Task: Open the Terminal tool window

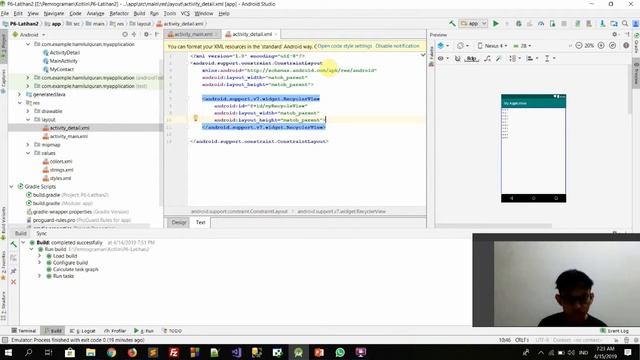Action: point(24,331)
